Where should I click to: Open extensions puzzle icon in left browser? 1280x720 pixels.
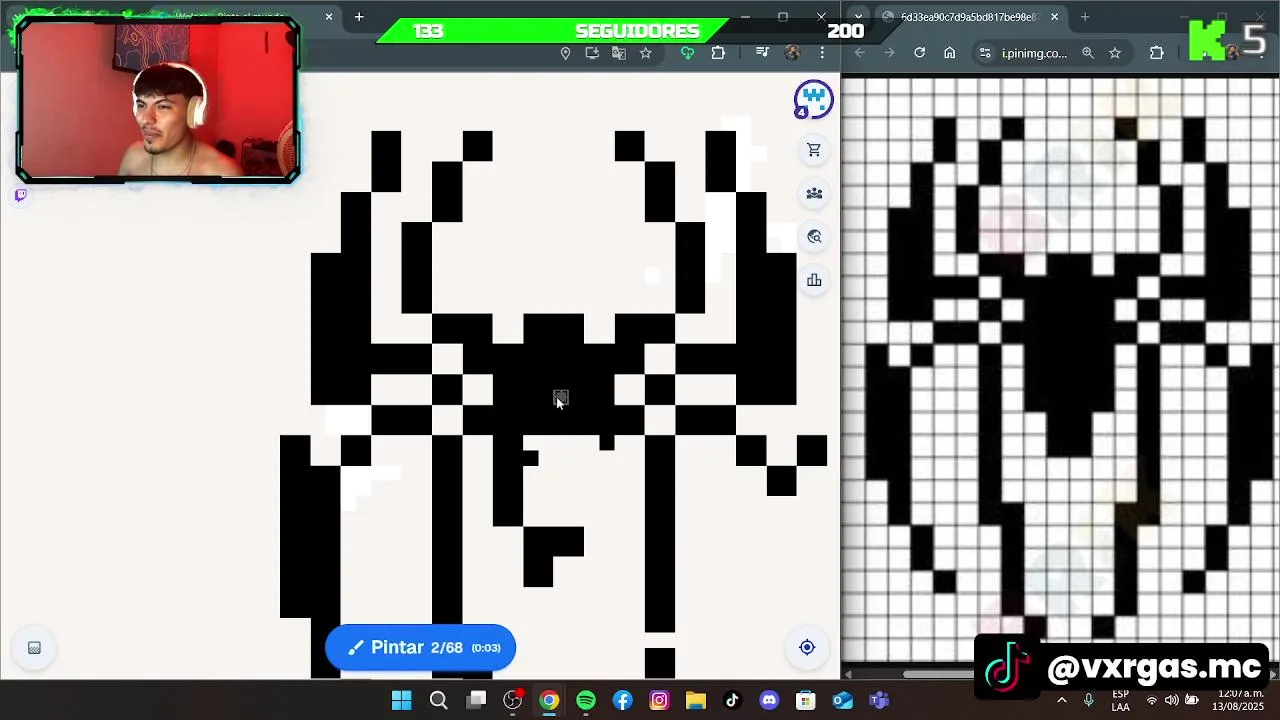pyautogui.click(x=718, y=53)
